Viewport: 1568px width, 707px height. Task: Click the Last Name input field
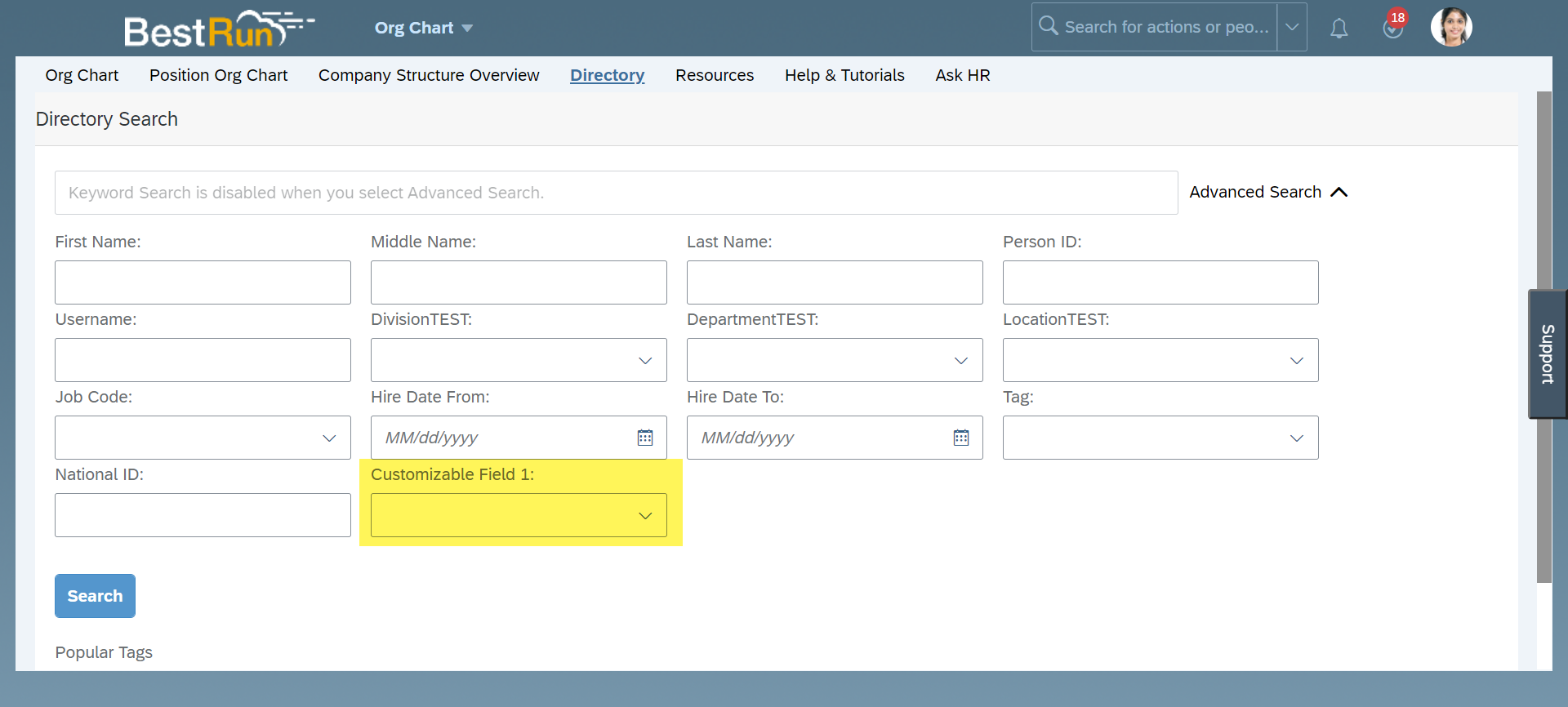pyautogui.click(x=835, y=282)
